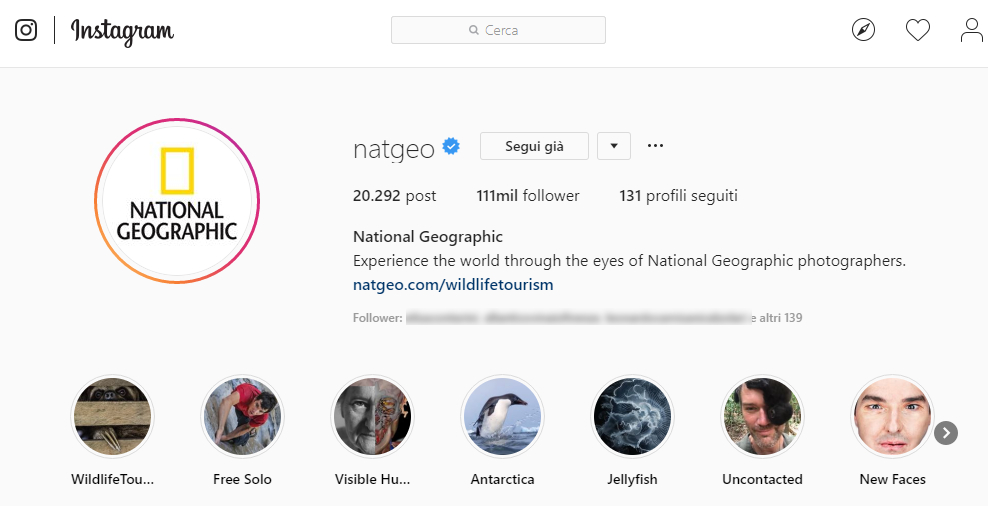Open the Free Solo highlight
Image resolution: width=988 pixels, height=506 pixels.
[242, 416]
